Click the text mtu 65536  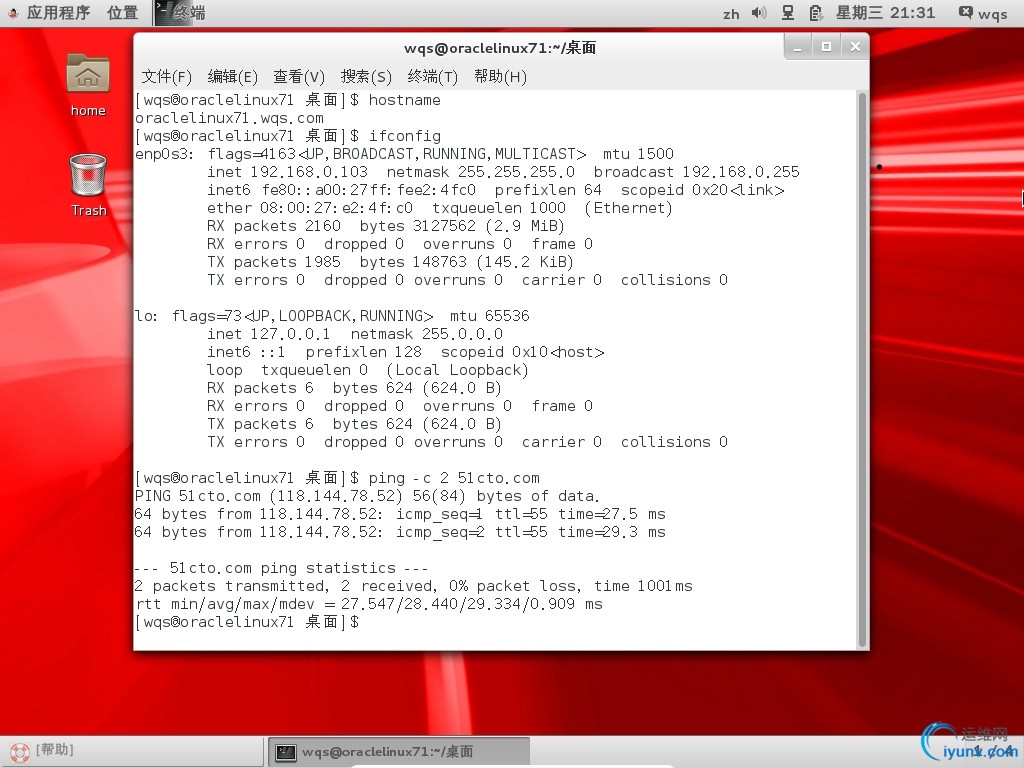(x=490, y=316)
